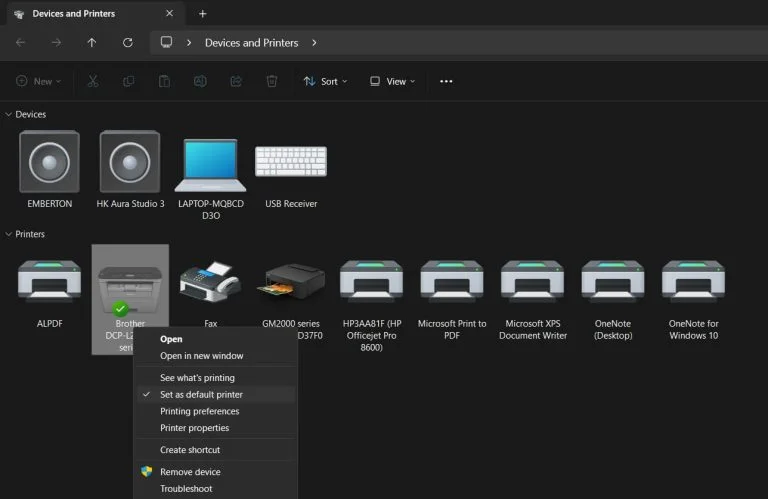Viewport: 768px width, 499px height.
Task: Choose See what's printing
Action: click(216, 378)
